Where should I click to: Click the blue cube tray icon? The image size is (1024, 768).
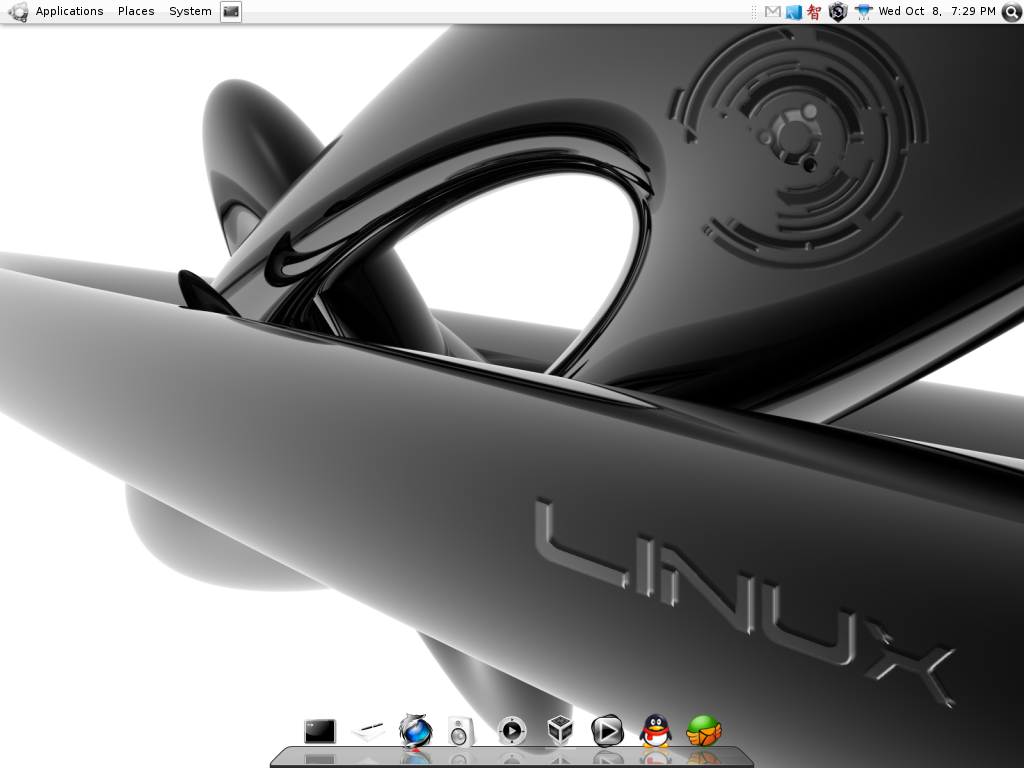793,12
